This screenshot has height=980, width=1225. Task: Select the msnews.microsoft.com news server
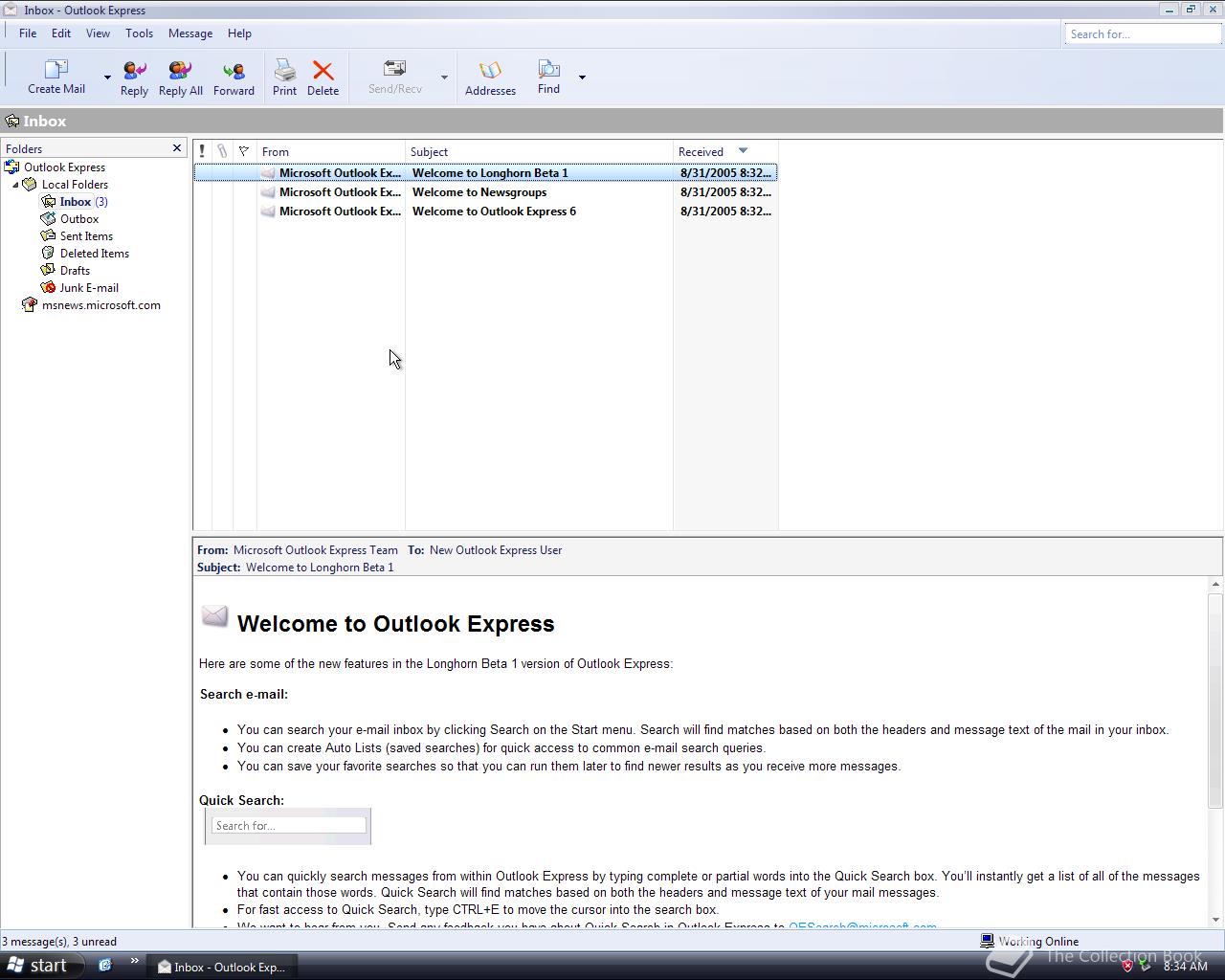pos(100,305)
